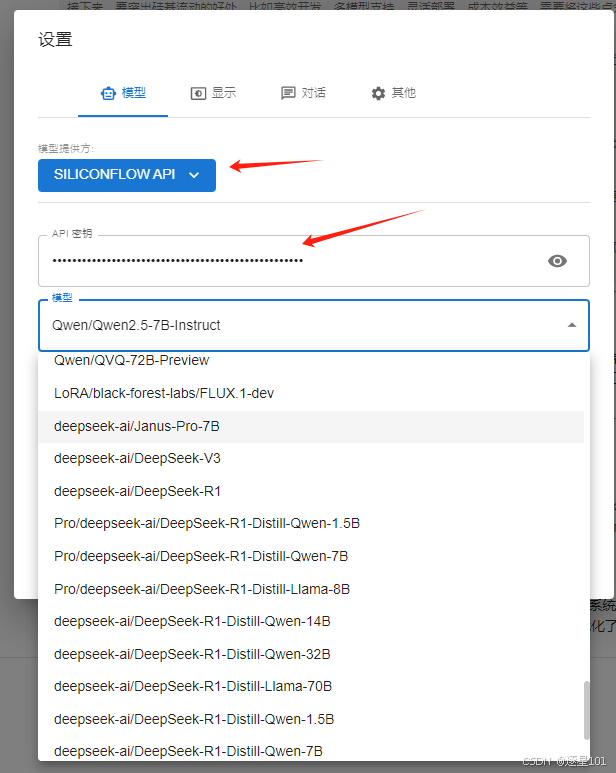Click the 模型提供方 label
Screen dimensions: 616x773
click(x=66, y=148)
